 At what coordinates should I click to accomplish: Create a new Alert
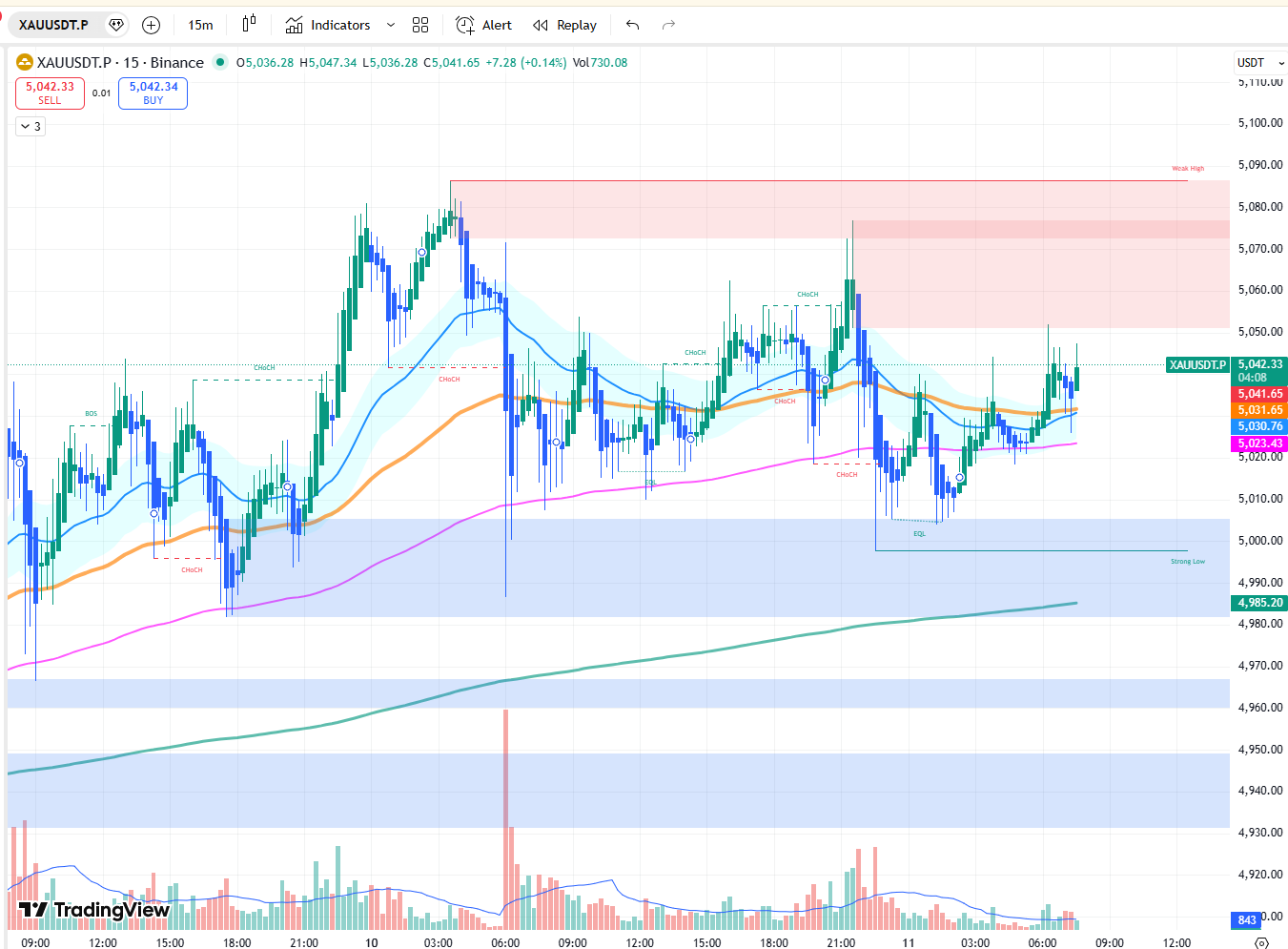483,25
